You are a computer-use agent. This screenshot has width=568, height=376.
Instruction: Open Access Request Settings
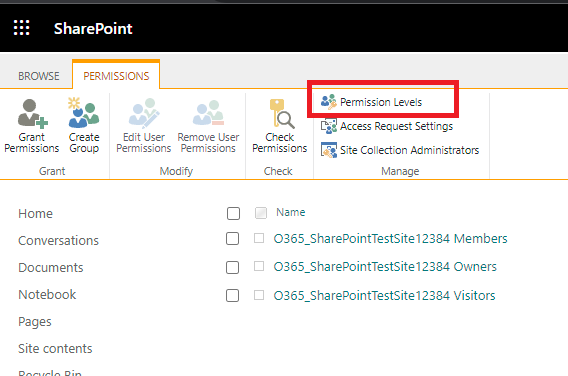coord(396,126)
